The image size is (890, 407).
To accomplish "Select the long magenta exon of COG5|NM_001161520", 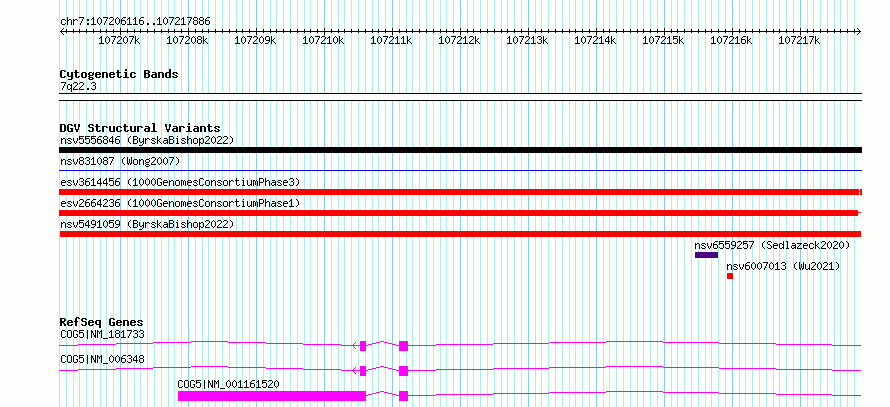I will click(272, 396).
